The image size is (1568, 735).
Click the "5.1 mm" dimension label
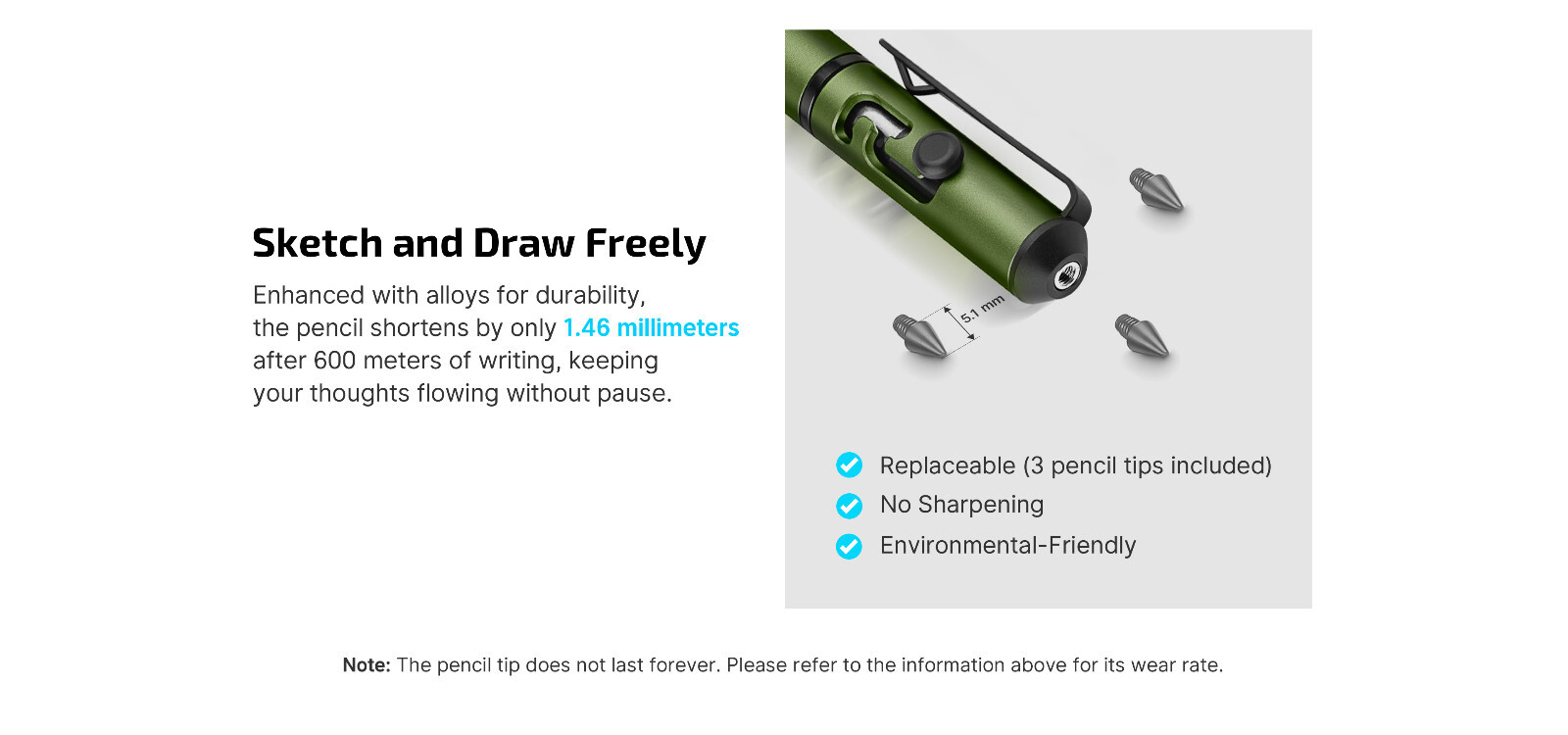pyautogui.click(x=982, y=309)
